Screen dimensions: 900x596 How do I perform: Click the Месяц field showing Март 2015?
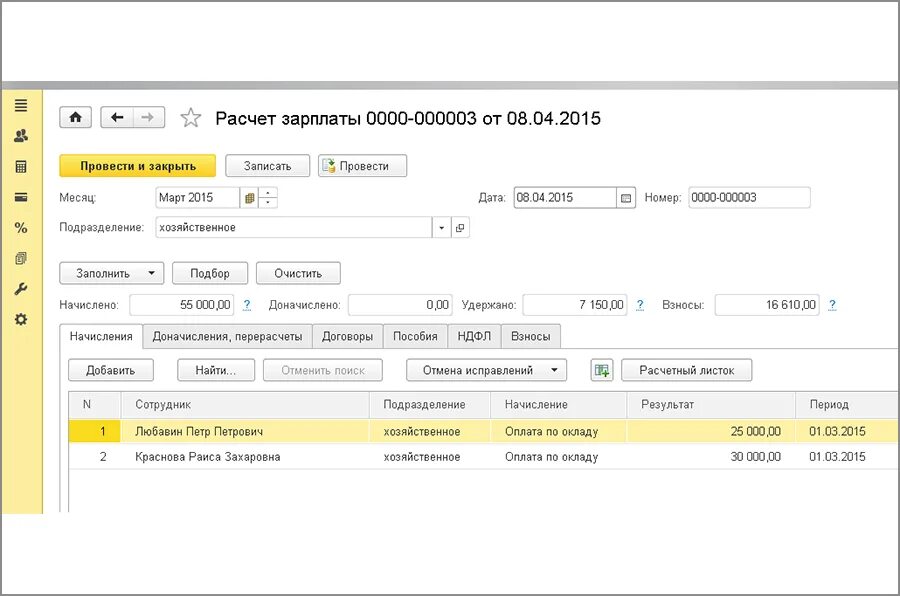(x=197, y=198)
